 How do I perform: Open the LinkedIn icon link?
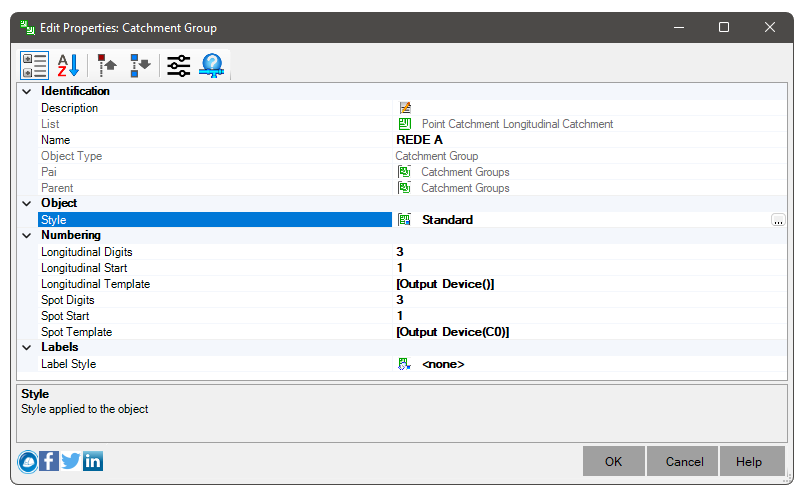pyautogui.click(x=93, y=461)
